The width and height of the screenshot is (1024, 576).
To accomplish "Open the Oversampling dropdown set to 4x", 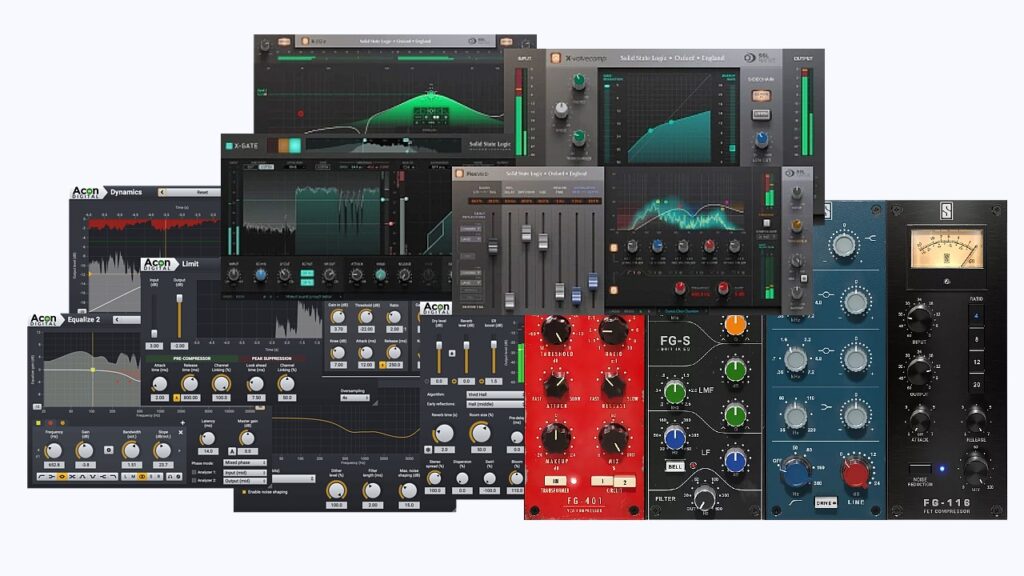I will tap(355, 398).
